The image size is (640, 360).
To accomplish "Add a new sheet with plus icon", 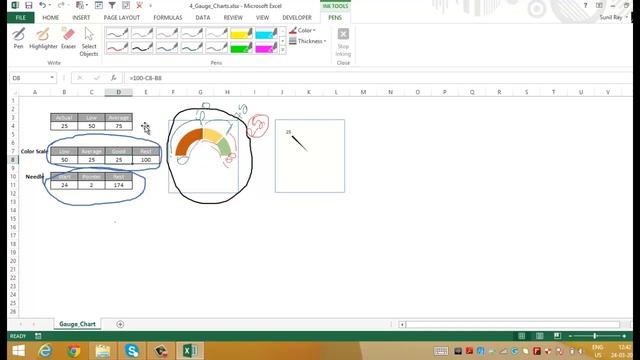I will (x=120, y=324).
